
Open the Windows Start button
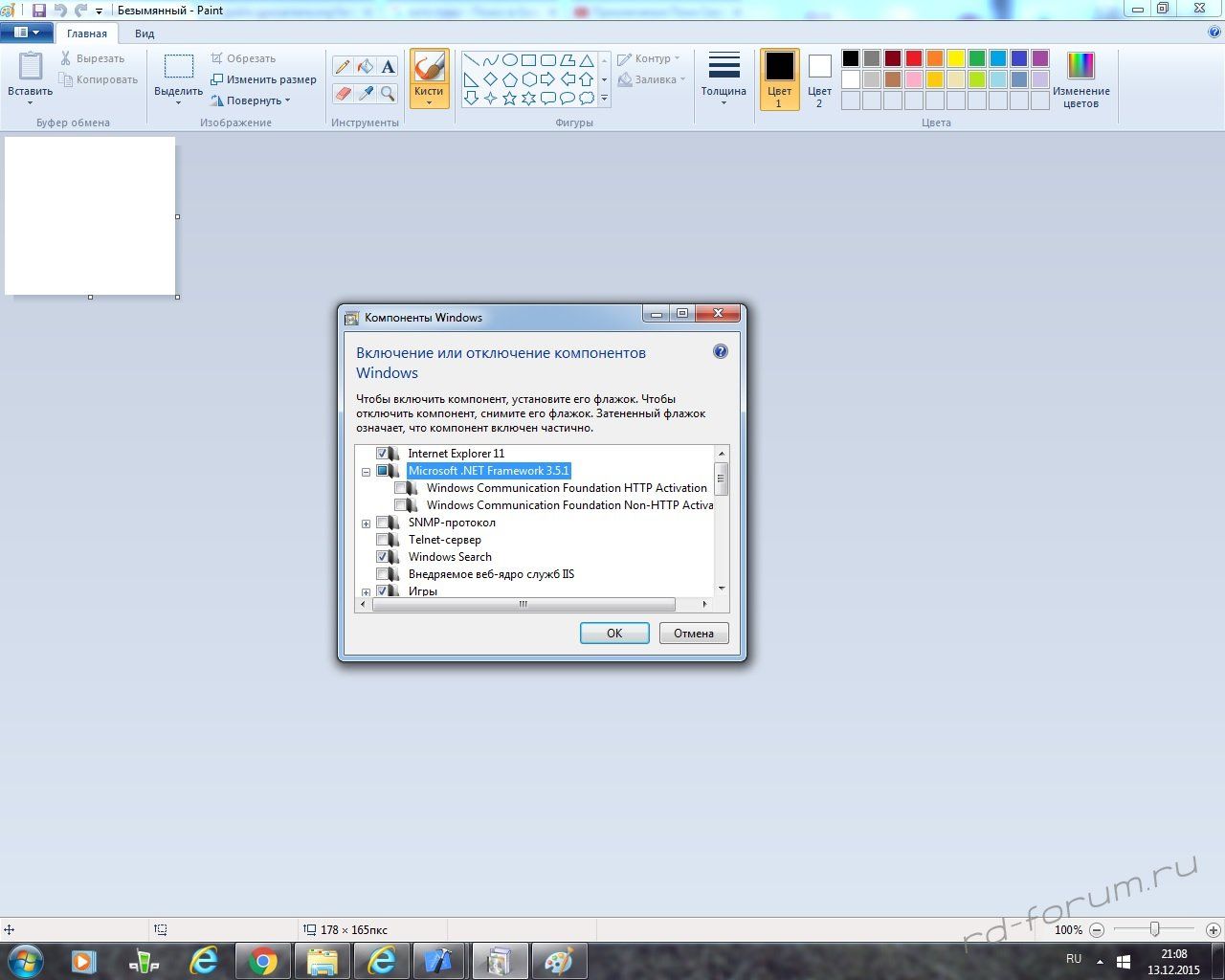coord(24,960)
